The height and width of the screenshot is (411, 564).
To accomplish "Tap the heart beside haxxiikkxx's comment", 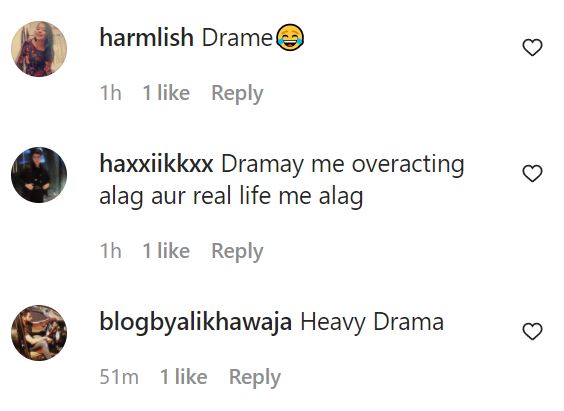I will tap(532, 173).
